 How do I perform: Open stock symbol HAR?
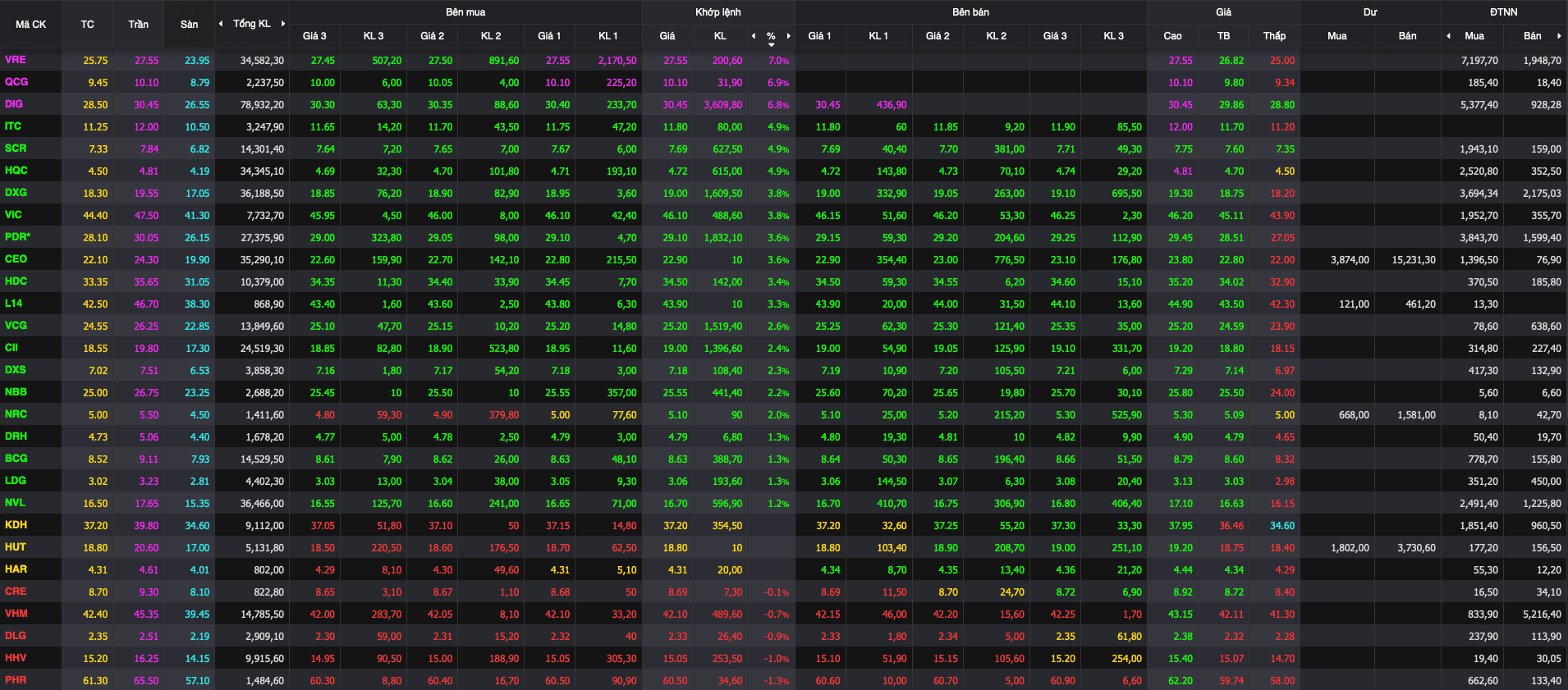(16, 569)
